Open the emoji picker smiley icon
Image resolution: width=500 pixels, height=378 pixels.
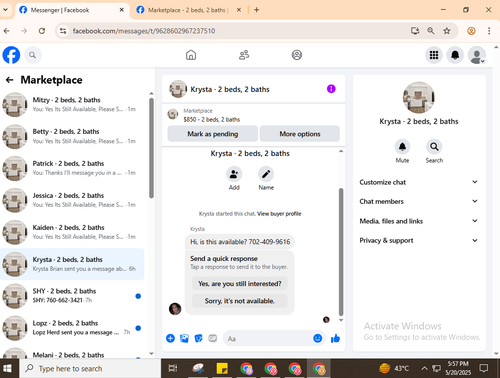(318, 339)
